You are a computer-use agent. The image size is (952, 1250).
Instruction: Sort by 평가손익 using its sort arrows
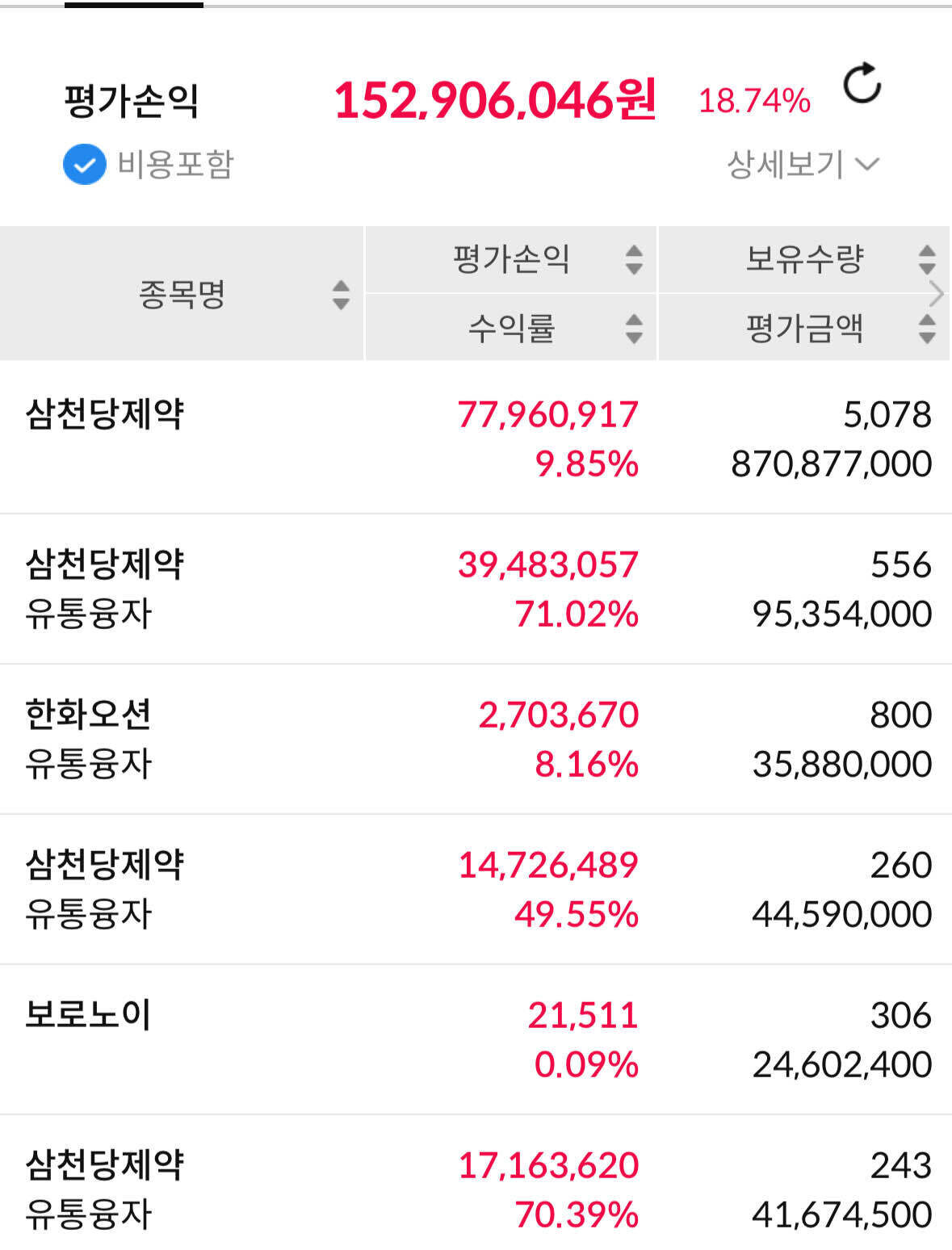[x=634, y=260]
